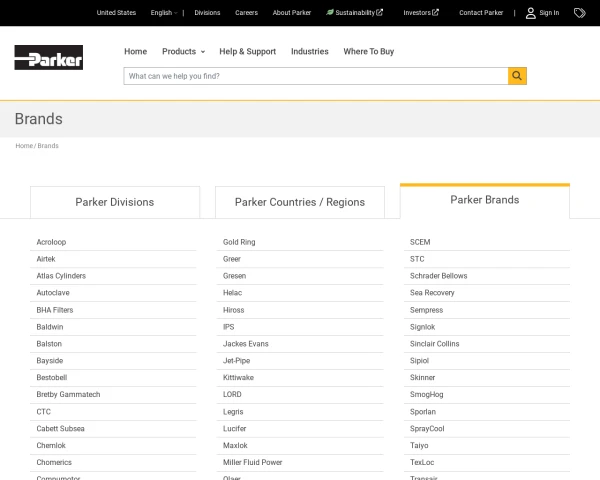The width and height of the screenshot is (600, 480).
Task: Expand the English language dropdown
Action: point(163,13)
